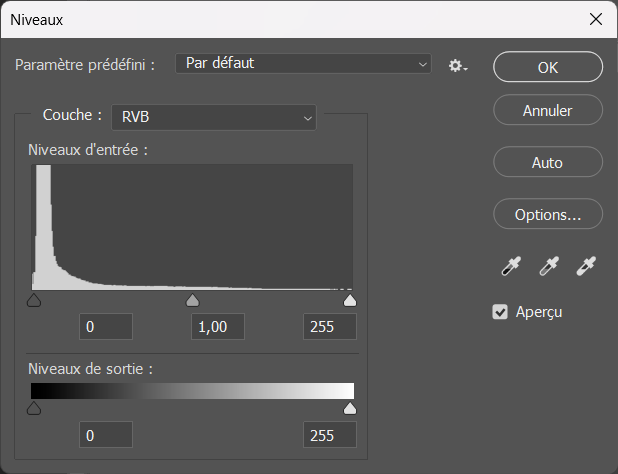Grab the input black point slider
618x474 pixels.
[x=34, y=300]
